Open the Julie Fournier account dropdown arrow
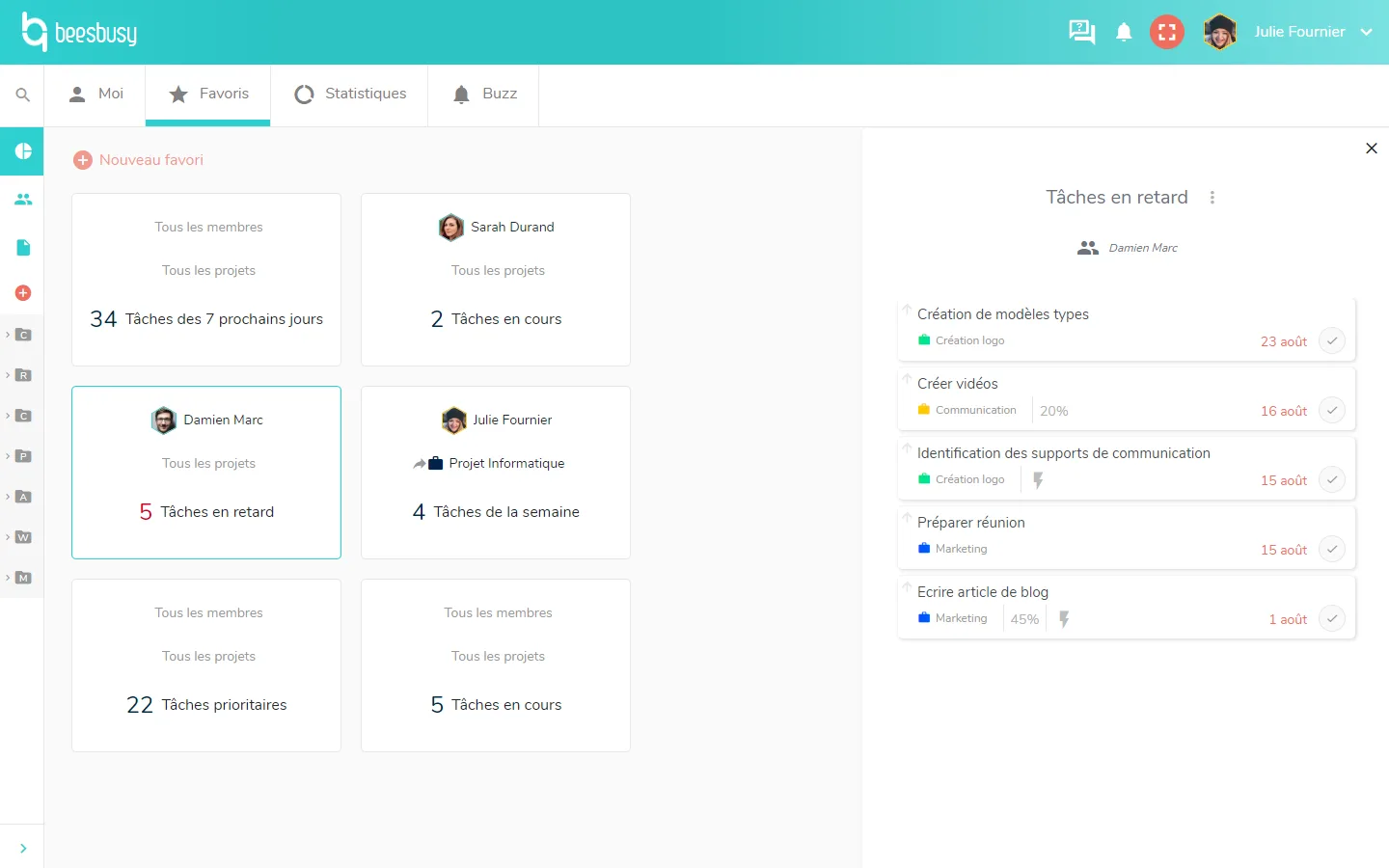Screen dimensions: 1389x868 click(x=1367, y=32)
